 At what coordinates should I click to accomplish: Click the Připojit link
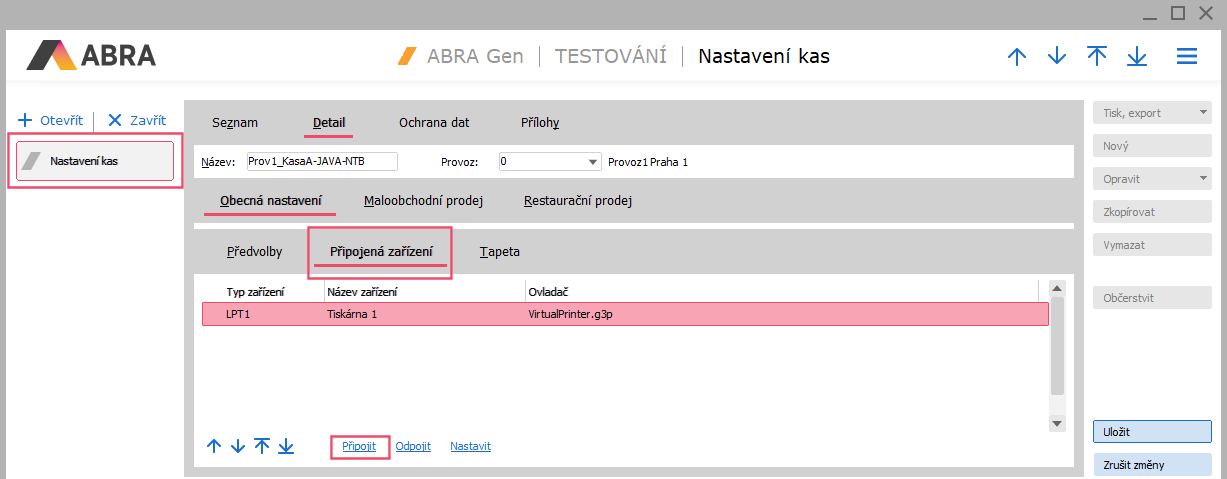(x=359, y=447)
